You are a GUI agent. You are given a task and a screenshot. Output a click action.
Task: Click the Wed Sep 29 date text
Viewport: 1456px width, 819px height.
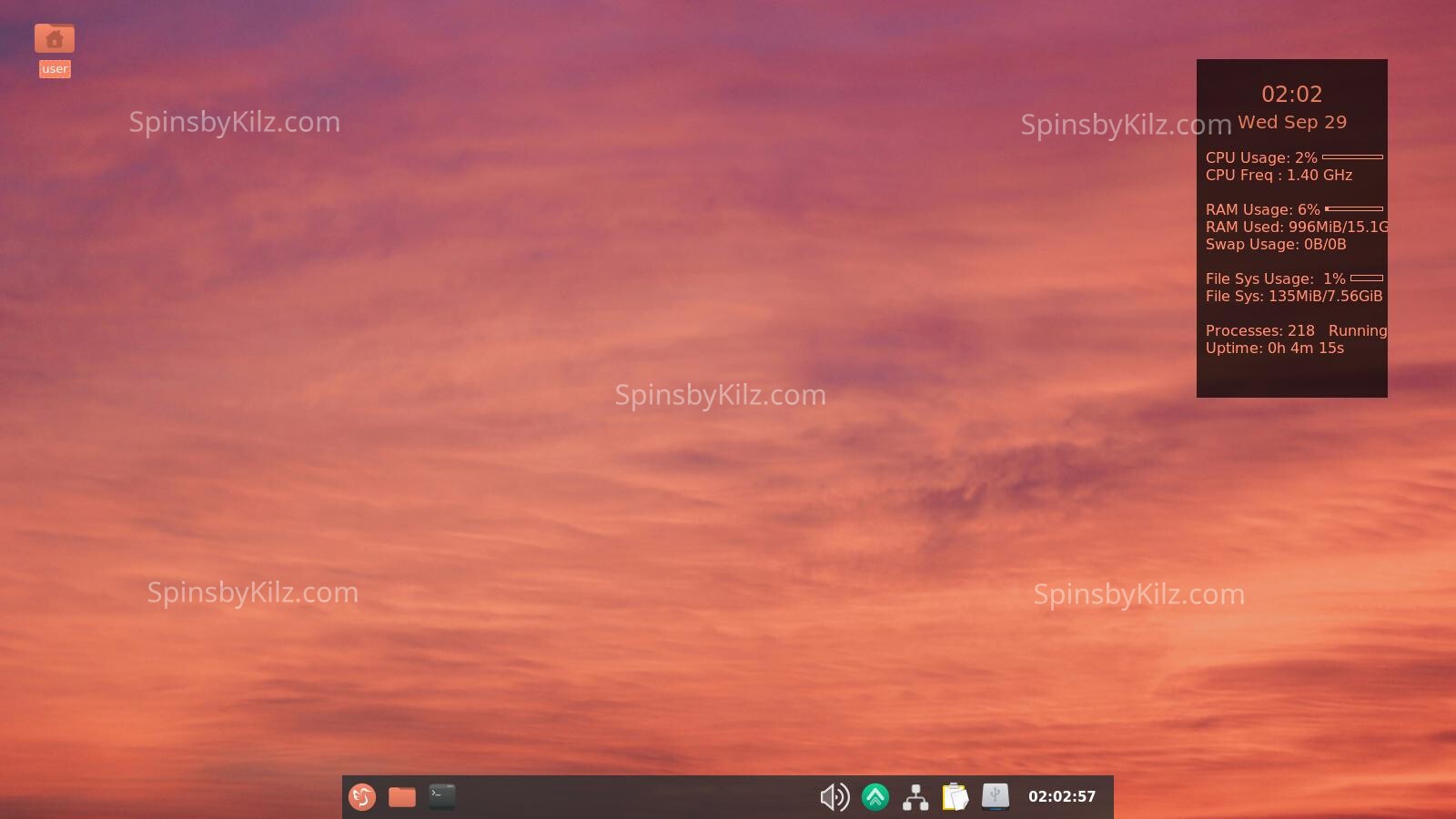[1291, 123]
